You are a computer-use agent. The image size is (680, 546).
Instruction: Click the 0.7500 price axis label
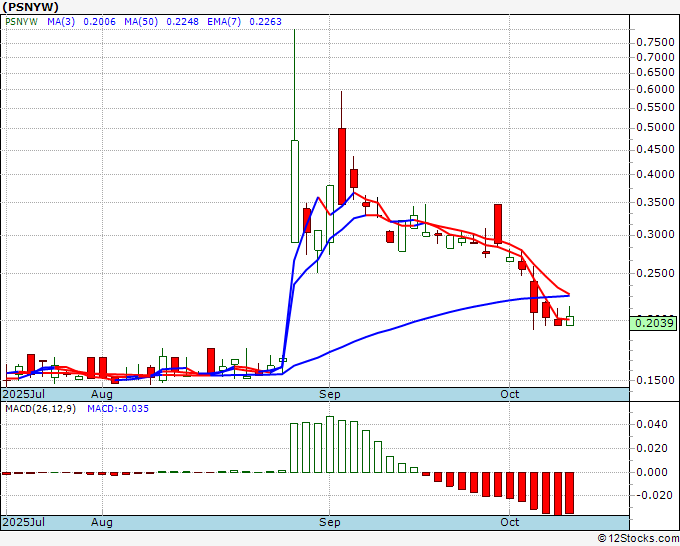tap(655, 42)
